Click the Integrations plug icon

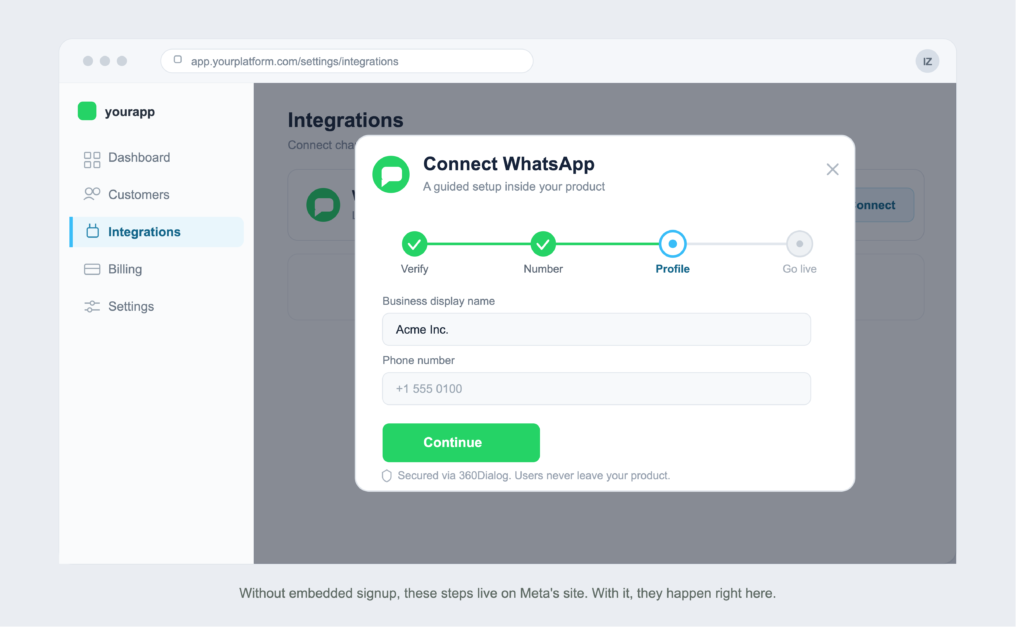(x=93, y=233)
